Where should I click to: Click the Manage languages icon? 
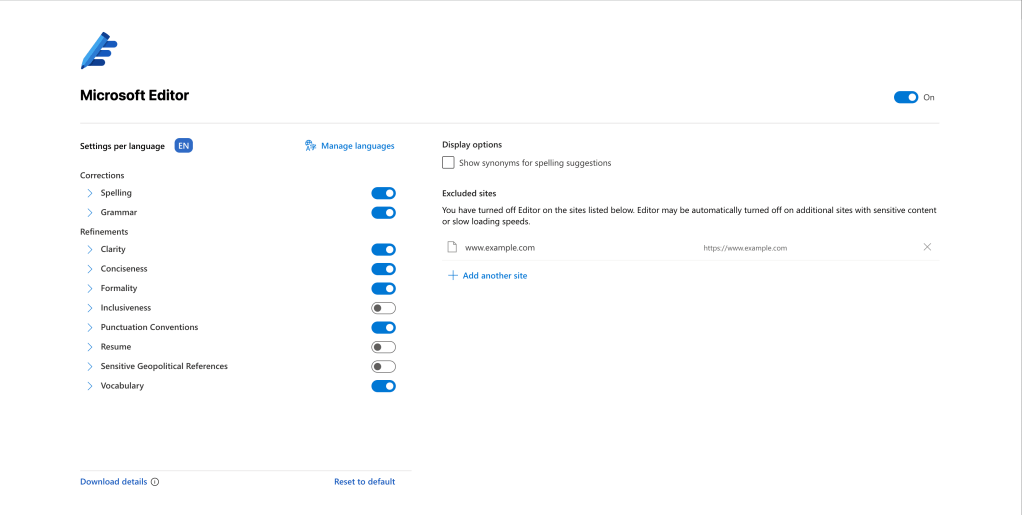point(311,146)
